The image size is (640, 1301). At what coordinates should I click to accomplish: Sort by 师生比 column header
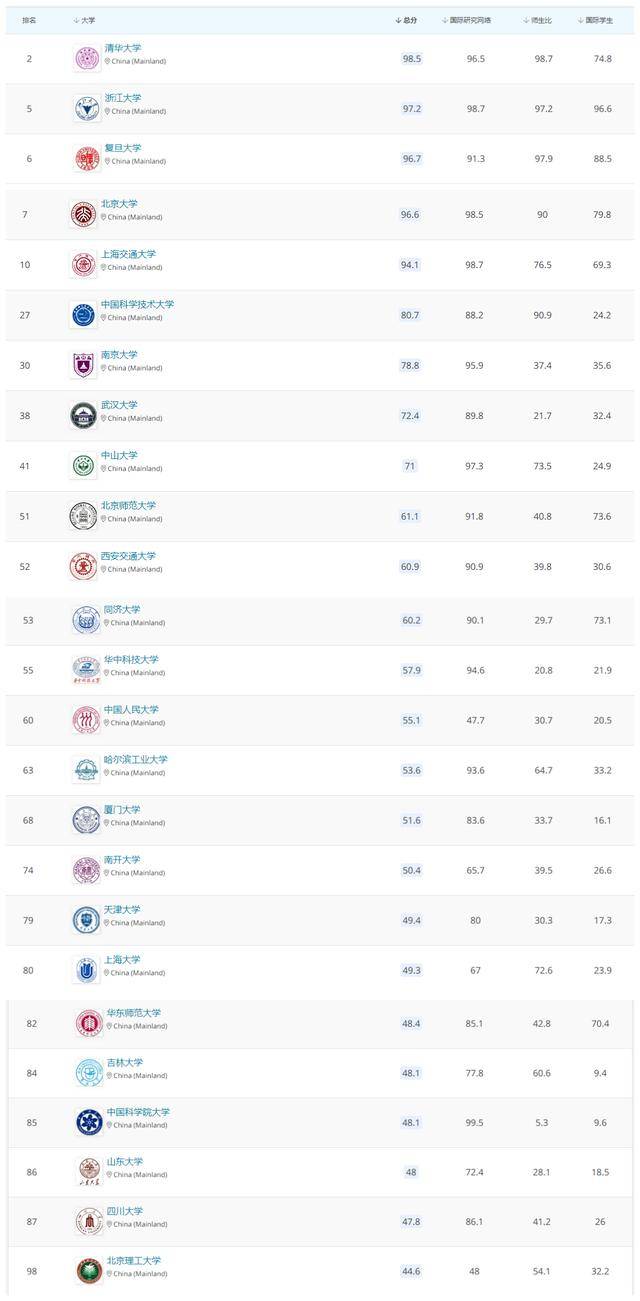click(537, 20)
